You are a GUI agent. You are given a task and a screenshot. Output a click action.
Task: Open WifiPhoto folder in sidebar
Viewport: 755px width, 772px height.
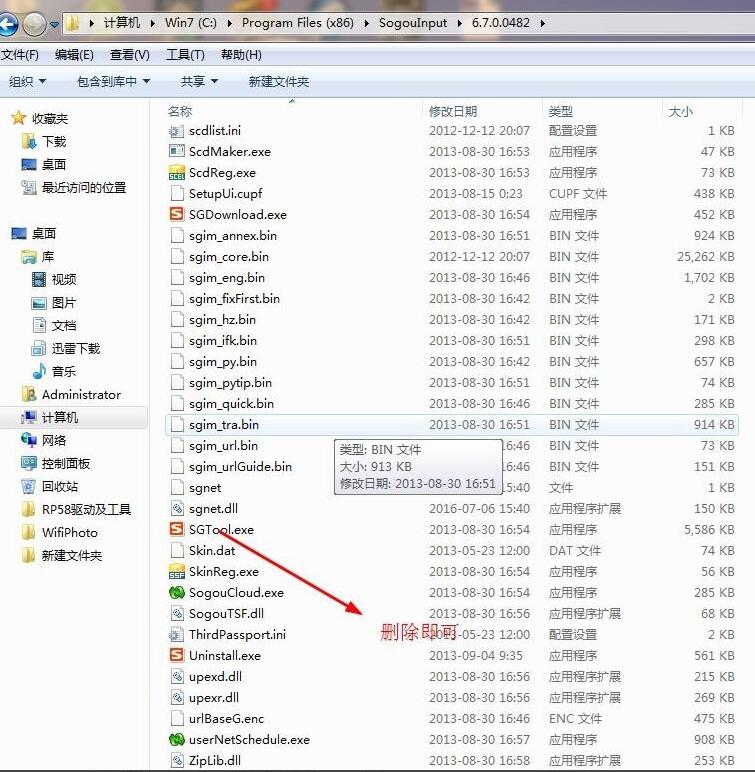60,532
